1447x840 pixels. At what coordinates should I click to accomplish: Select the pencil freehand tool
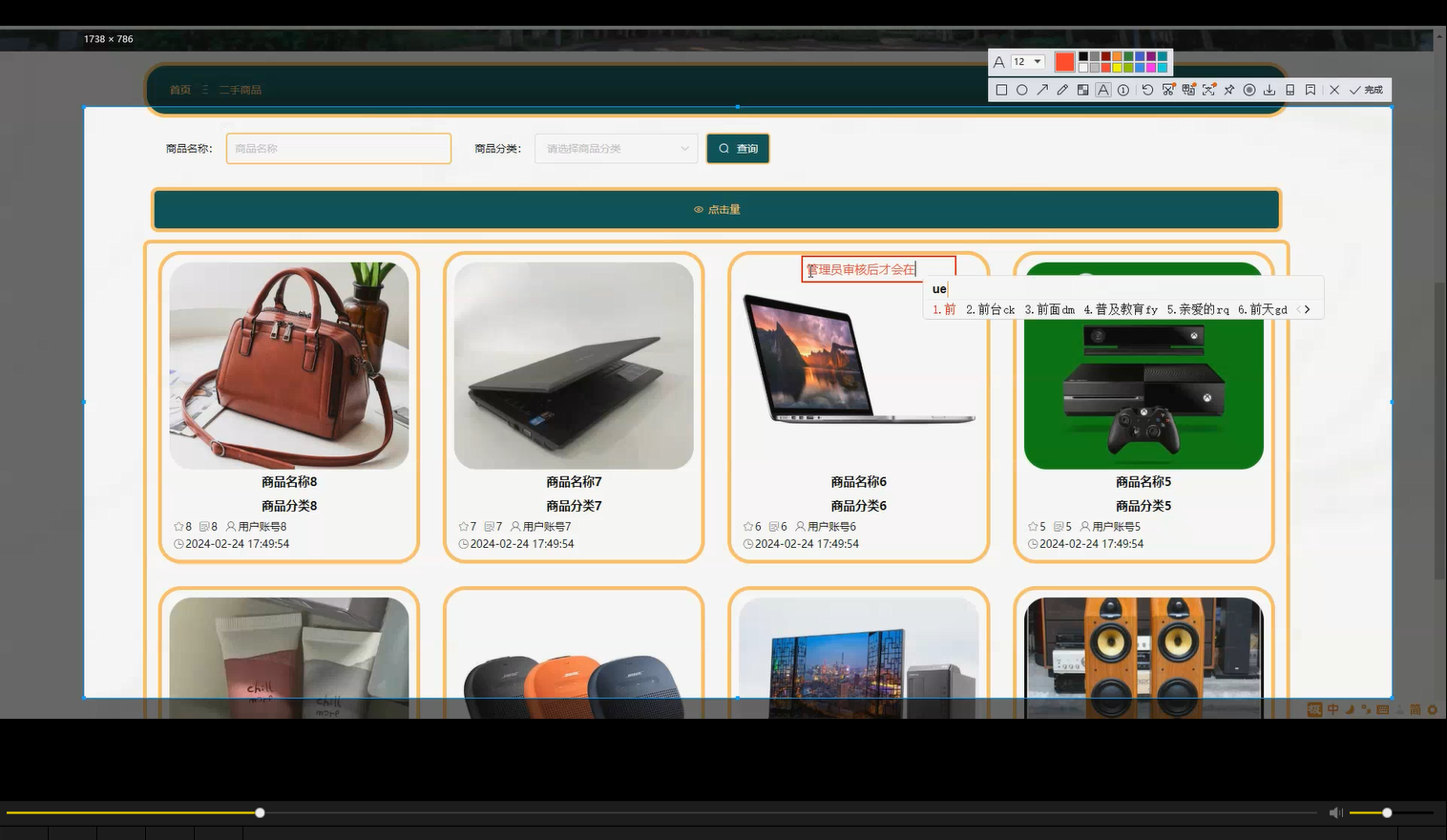coord(1062,90)
